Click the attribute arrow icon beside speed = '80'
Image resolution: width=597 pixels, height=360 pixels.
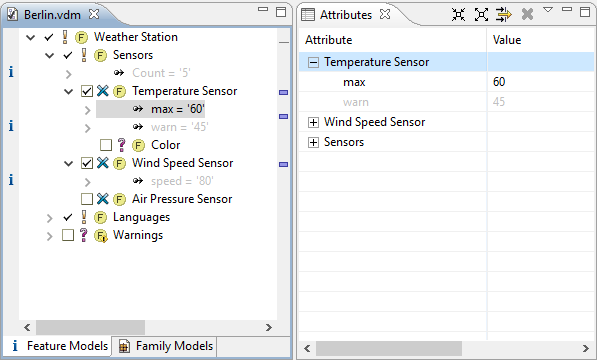[138, 181]
